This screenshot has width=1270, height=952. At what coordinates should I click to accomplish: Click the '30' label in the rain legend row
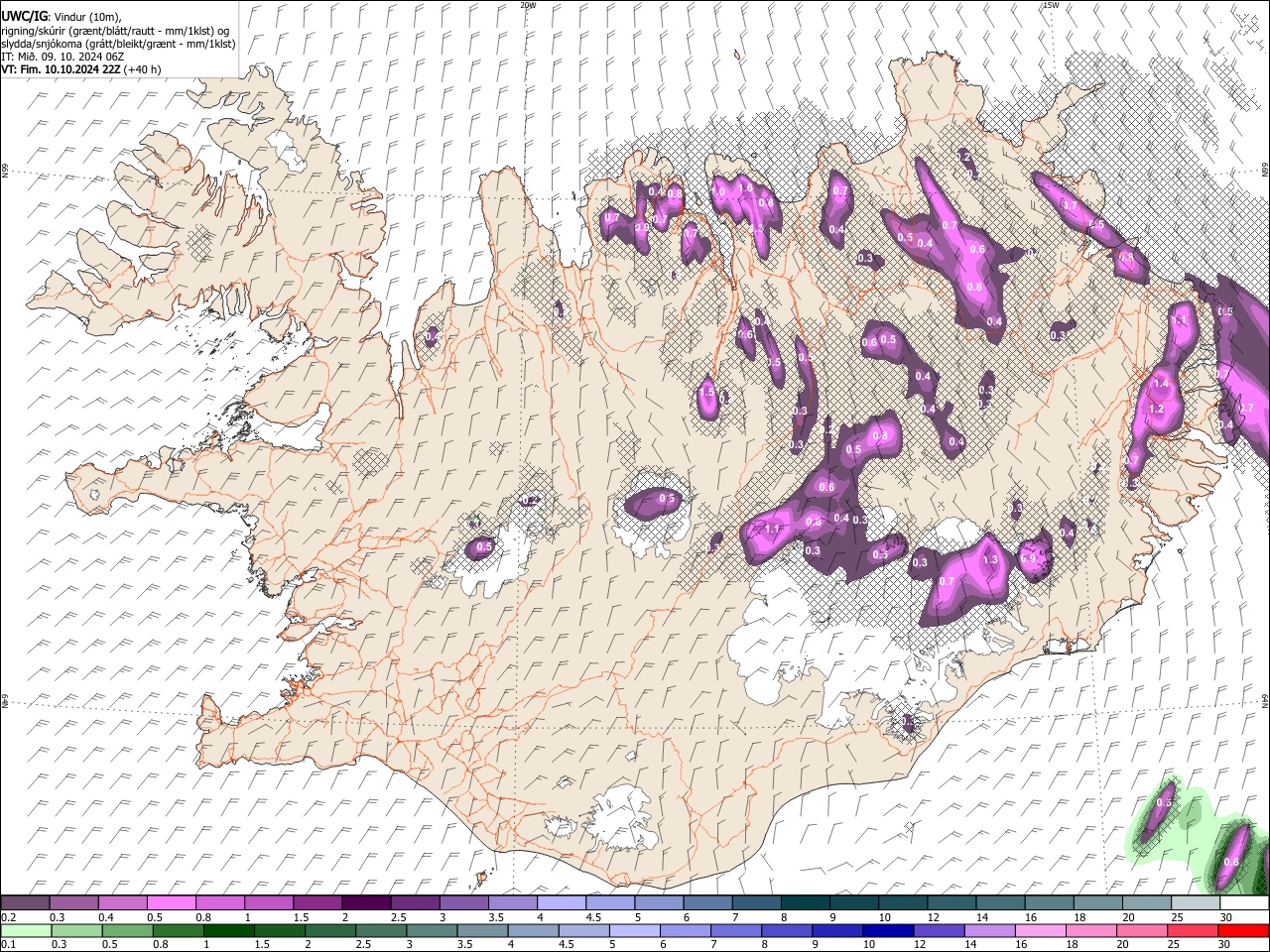tap(1225, 944)
